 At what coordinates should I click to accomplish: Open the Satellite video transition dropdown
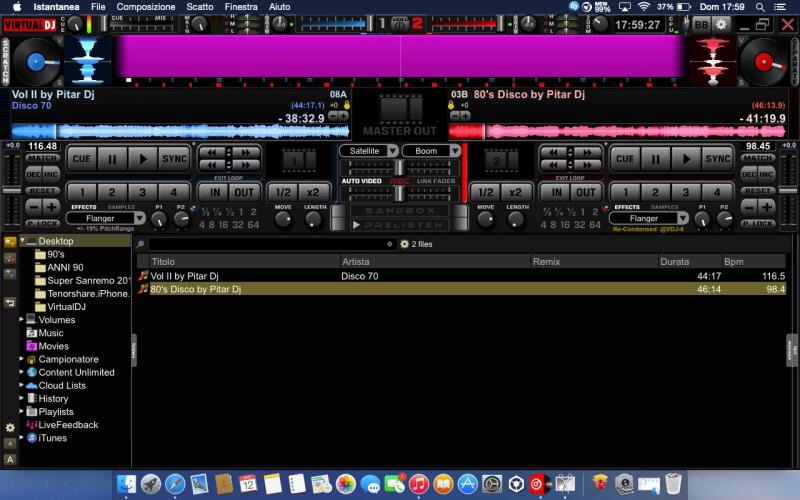coord(369,151)
